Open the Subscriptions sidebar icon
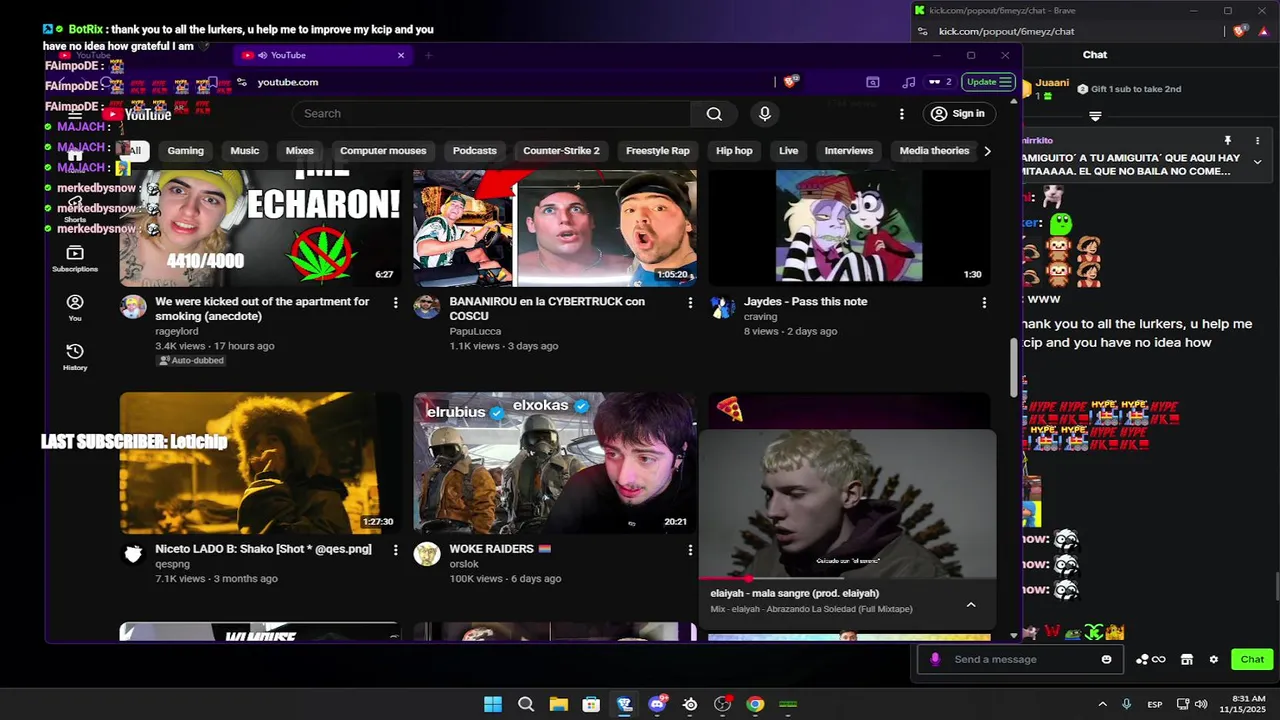The height and width of the screenshot is (720, 1280). (x=75, y=258)
